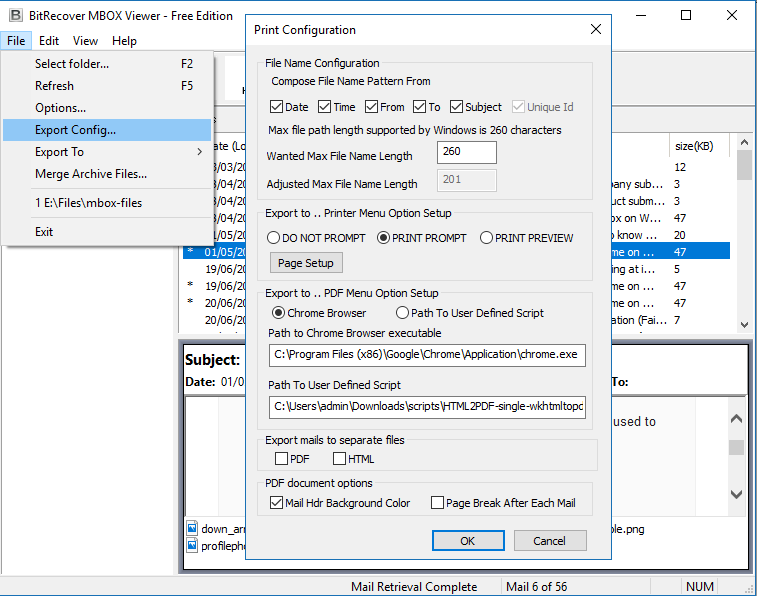This screenshot has height=596, width=757.
Task: Click mail list scrollbar down arrow
Action: tap(744, 325)
